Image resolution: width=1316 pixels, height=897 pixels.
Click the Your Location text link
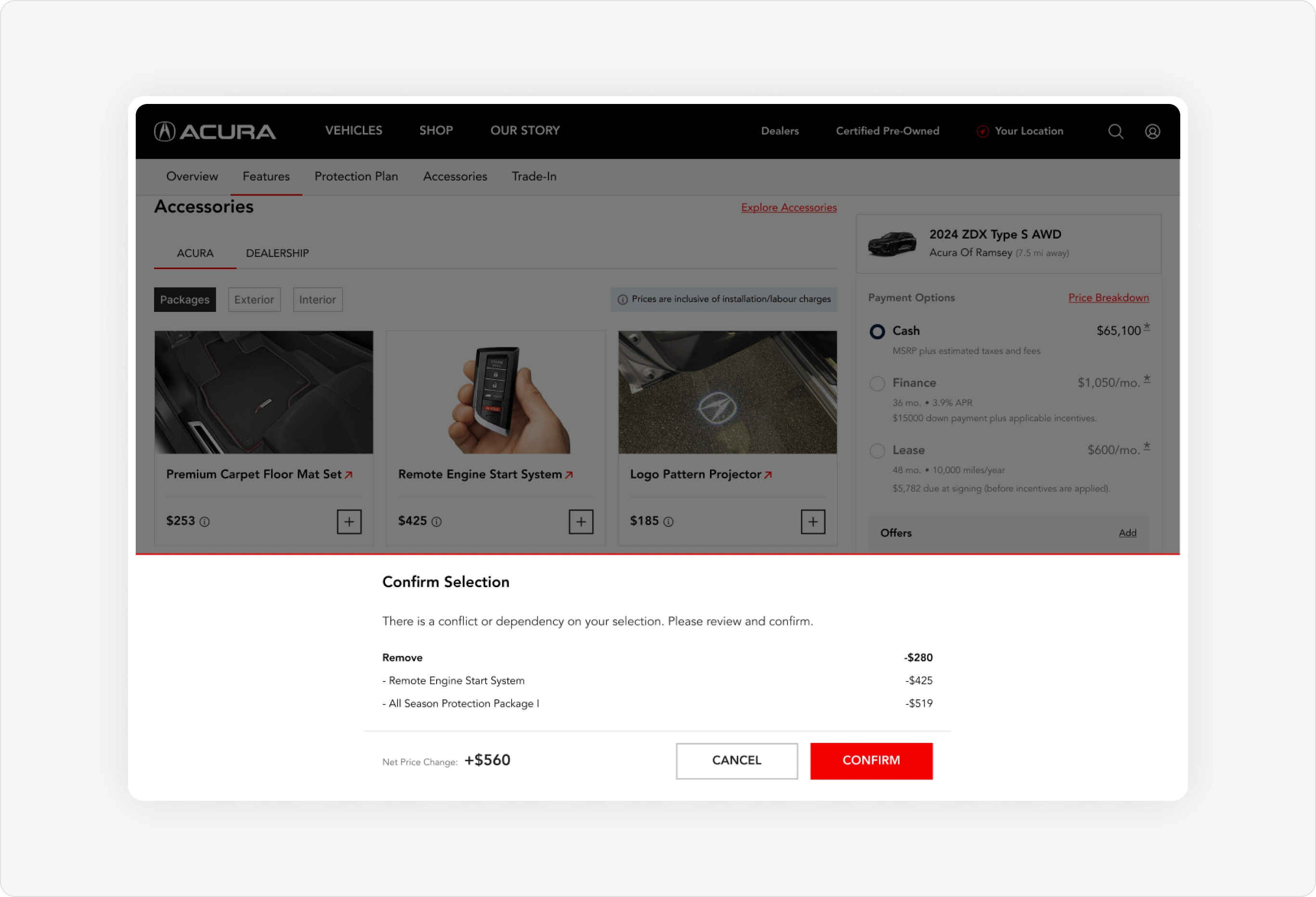coord(1029,131)
